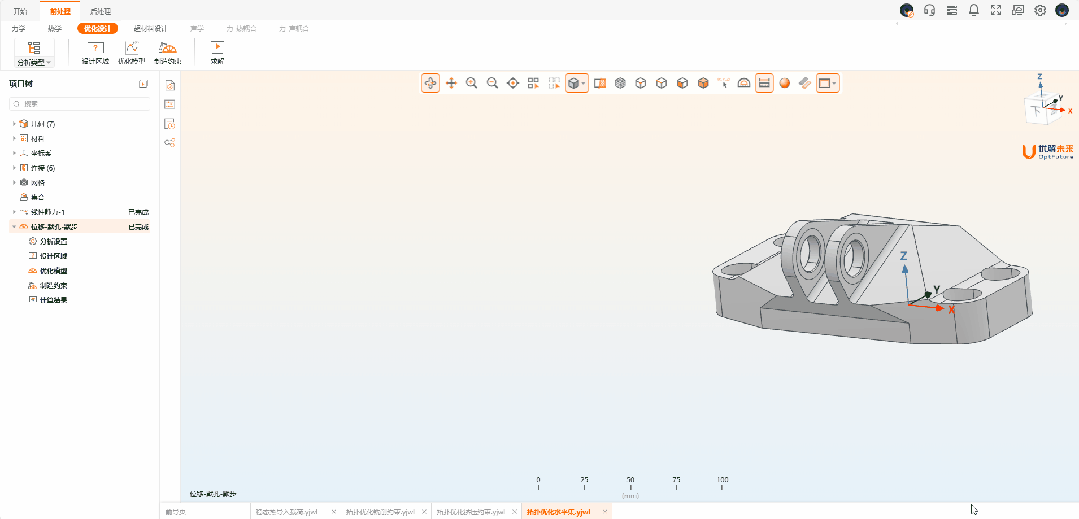Image resolution: width=1079 pixels, height=519 pixels.
Task: Click the fully orange shaded cube icon
Action: [703, 83]
